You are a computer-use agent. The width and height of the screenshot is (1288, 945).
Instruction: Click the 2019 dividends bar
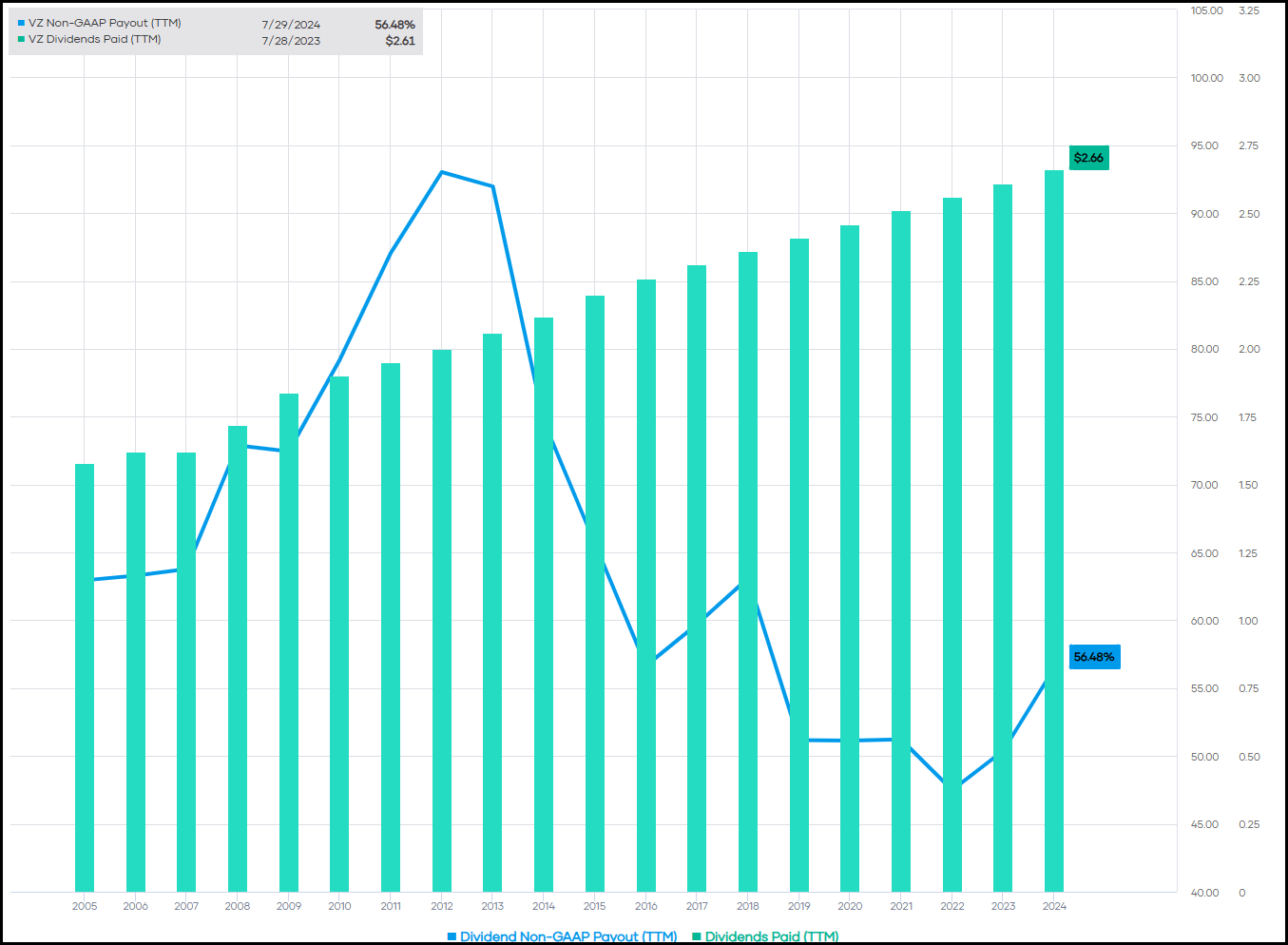click(x=799, y=566)
